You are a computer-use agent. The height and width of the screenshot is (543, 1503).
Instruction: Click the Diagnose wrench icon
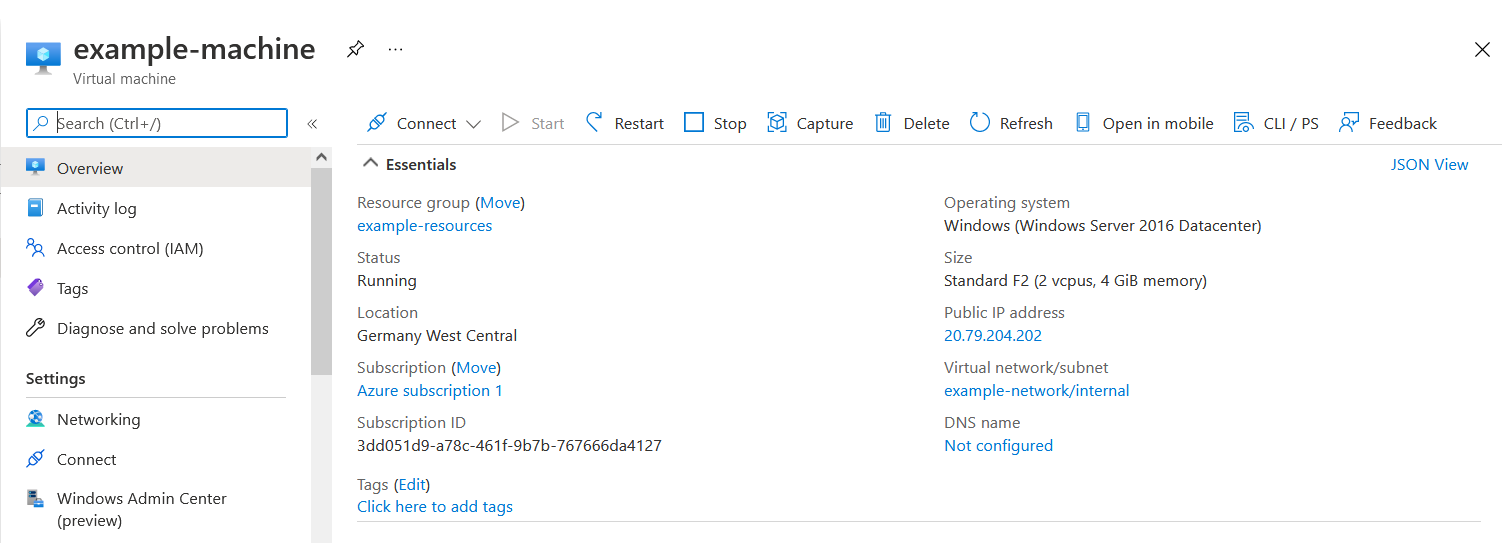click(36, 328)
